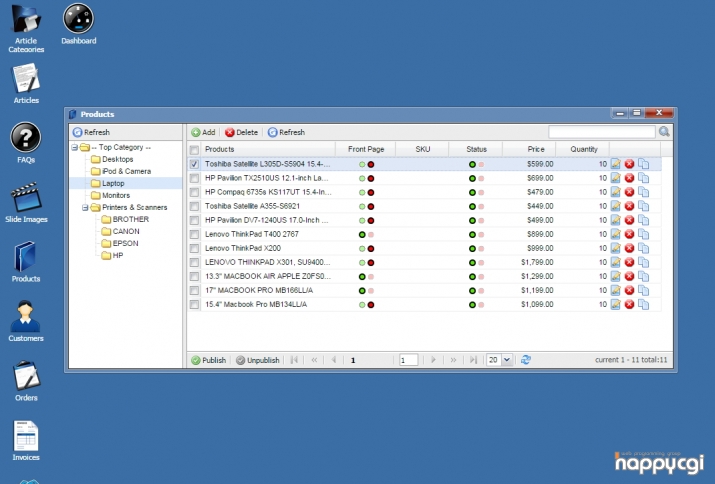Open the Orders desktop icon
The width and height of the screenshot is (715, 484).
click(x=26, y=381)
